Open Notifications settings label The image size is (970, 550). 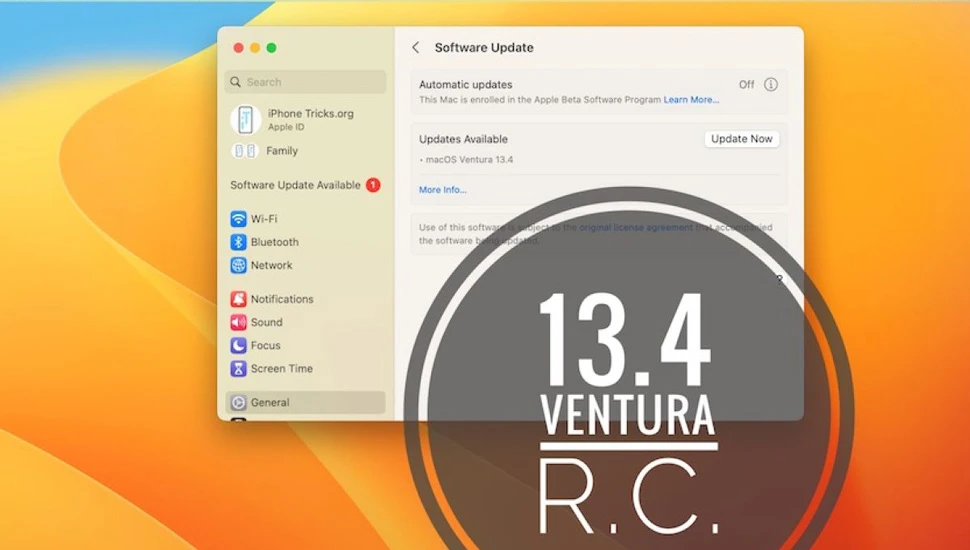[282, 299]
